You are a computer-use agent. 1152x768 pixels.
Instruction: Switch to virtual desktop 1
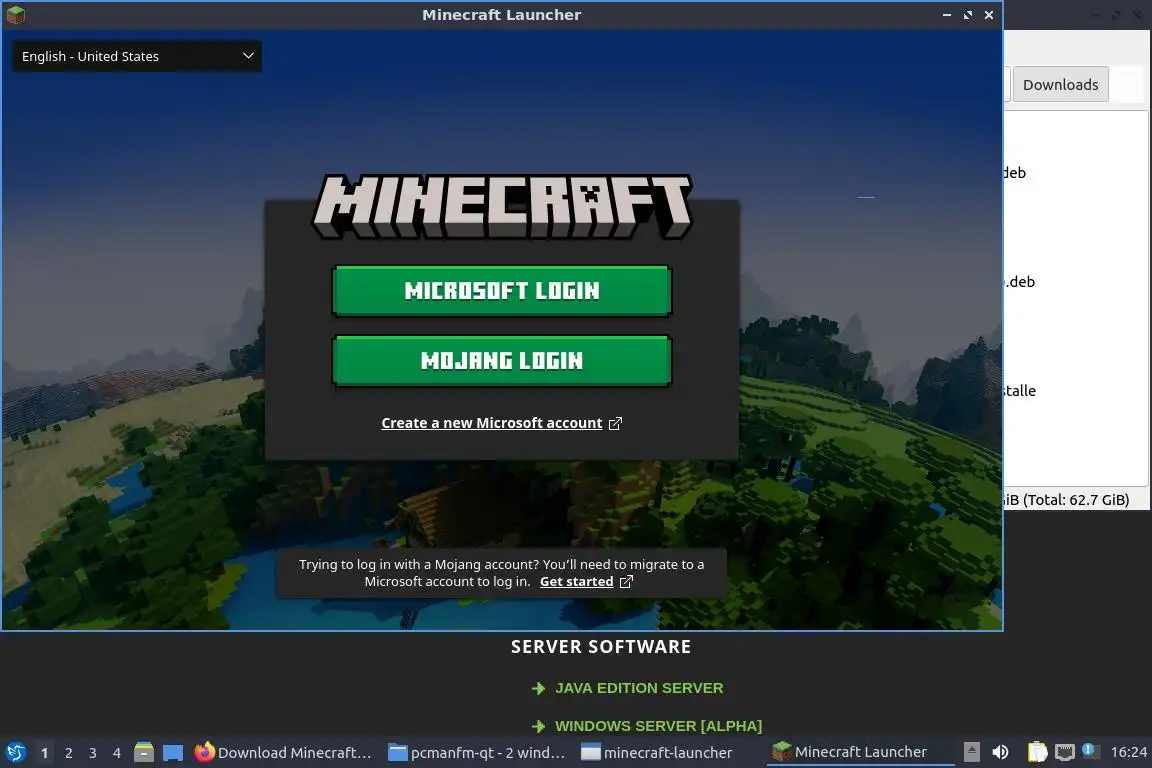[x=45, y=753]
